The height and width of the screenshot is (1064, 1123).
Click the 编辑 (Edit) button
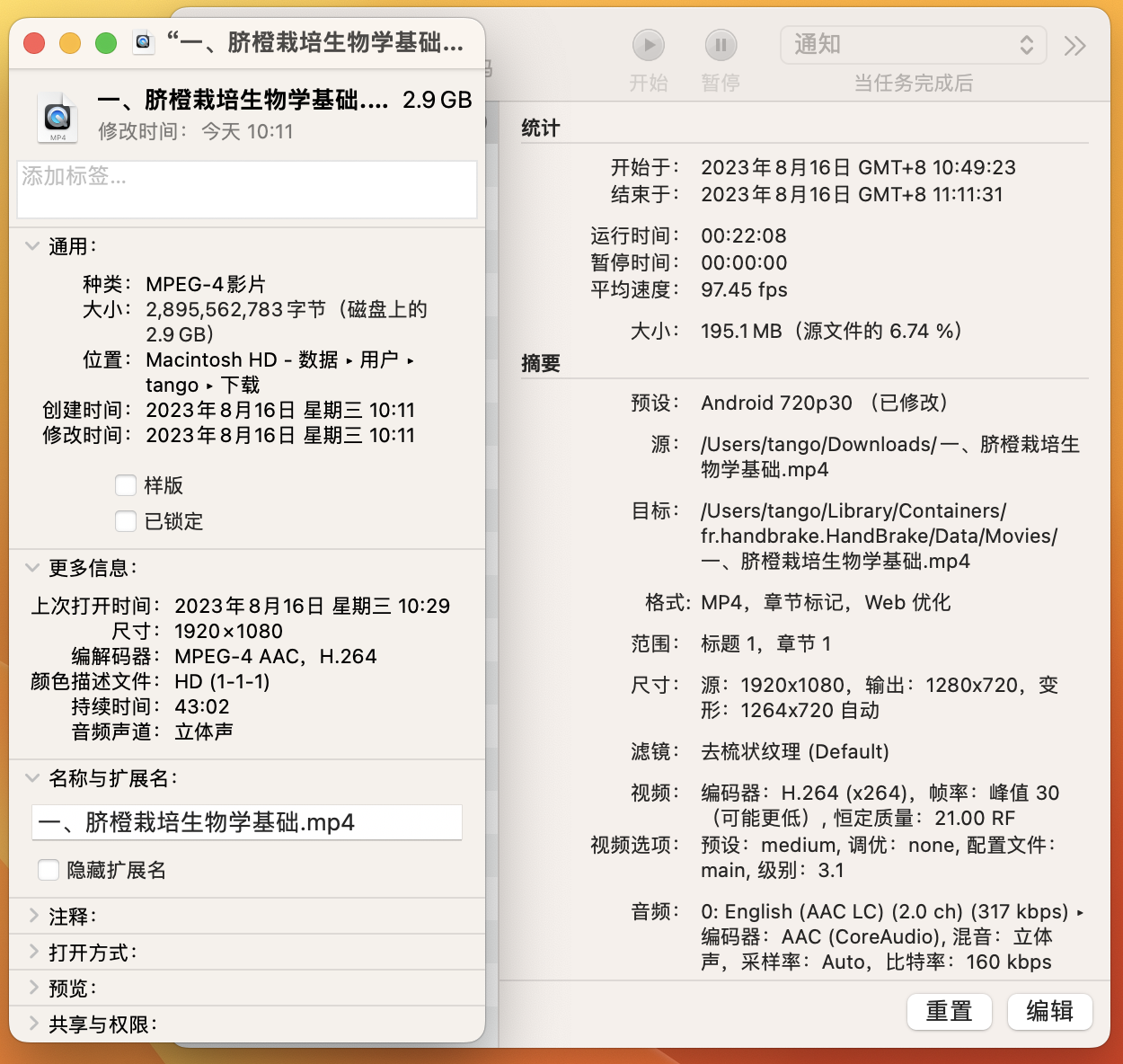1049,1012
